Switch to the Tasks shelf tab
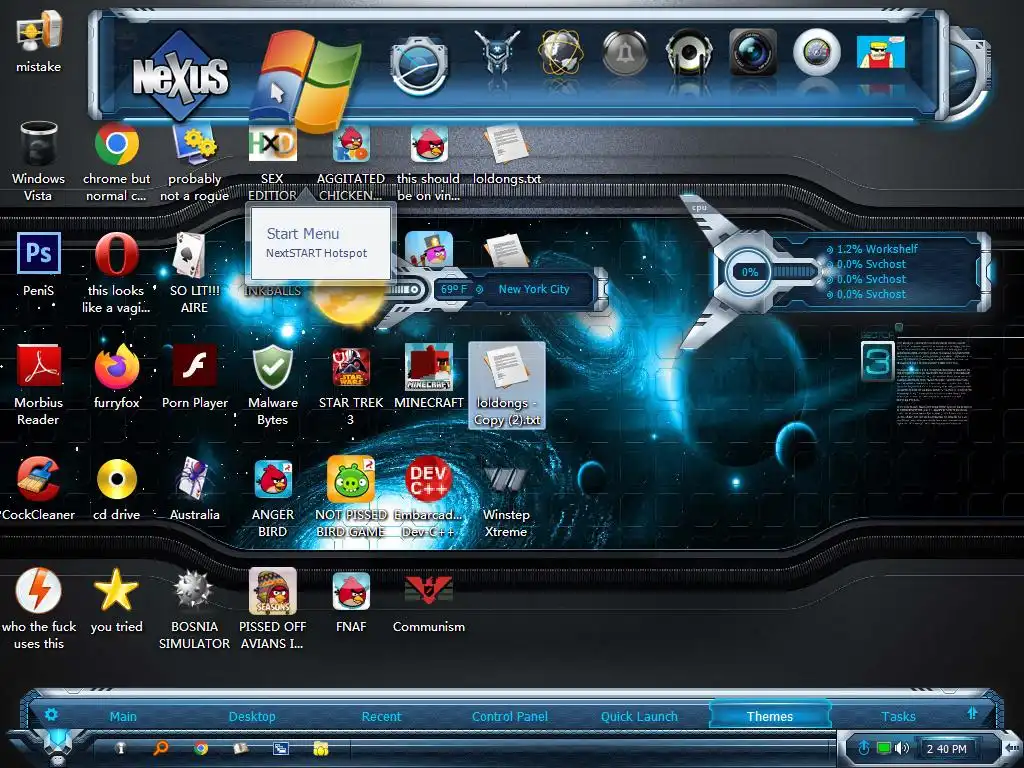The width and height of the screenshot is (1024, 768). click(898, 716)
